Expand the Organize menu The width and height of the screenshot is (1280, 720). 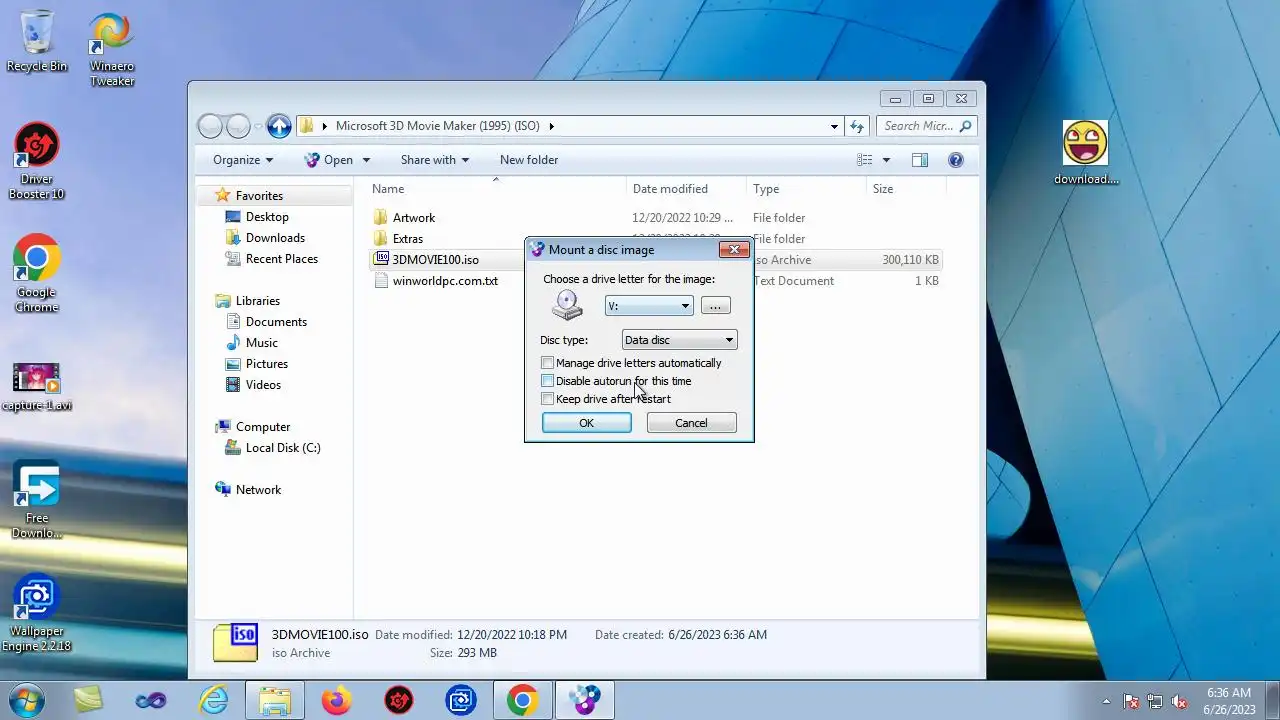pos(243,160)
